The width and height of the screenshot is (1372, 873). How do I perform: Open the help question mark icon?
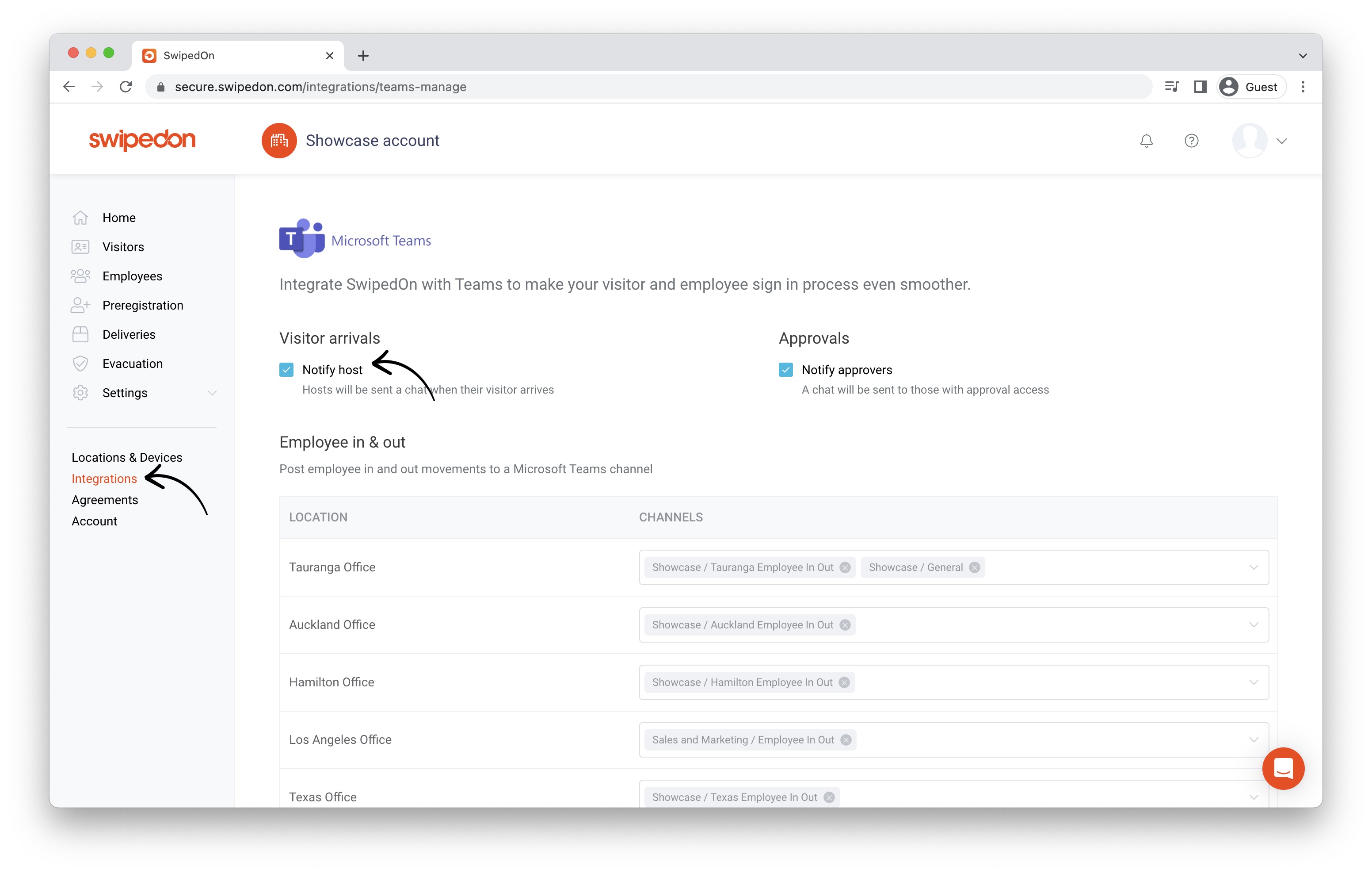[x=1191, y=141]
